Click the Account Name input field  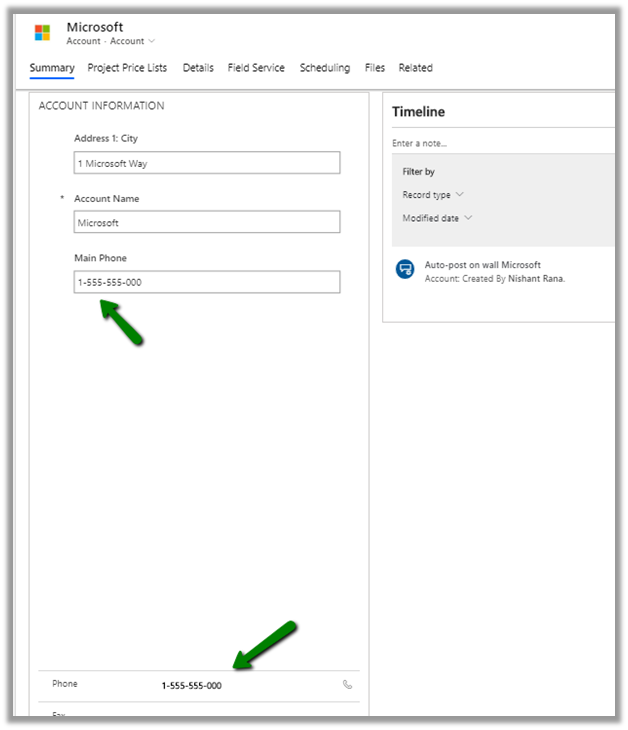[207, 222]
